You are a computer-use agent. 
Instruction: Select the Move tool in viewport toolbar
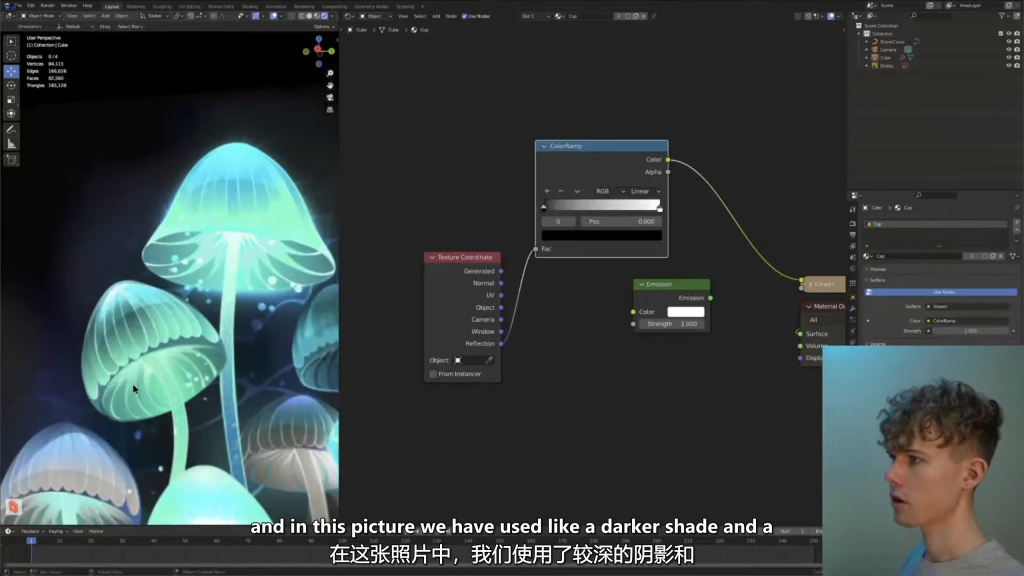click(11, 71)
